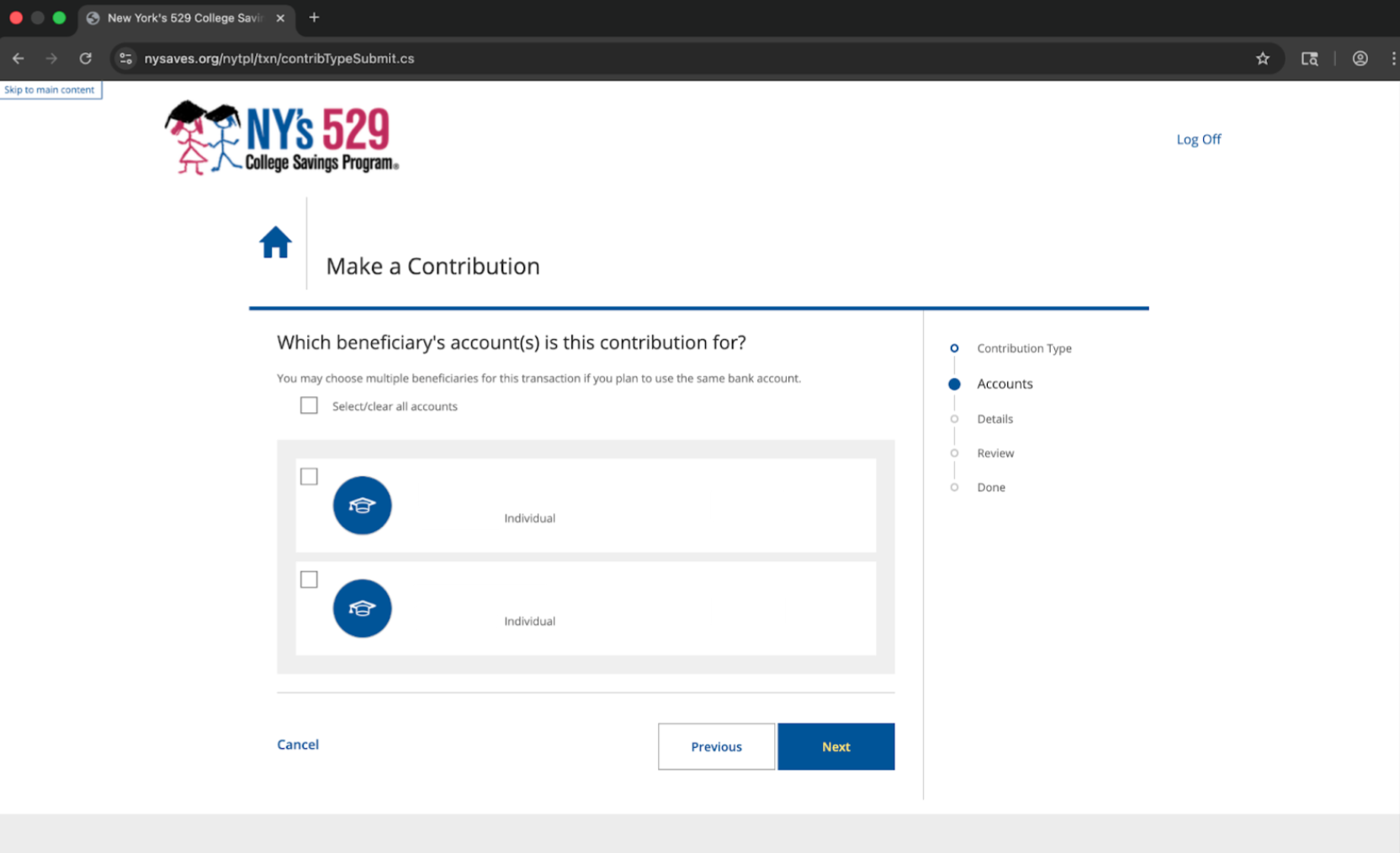Click the address bar URL nysaves.org

click(x=279, y=58)
